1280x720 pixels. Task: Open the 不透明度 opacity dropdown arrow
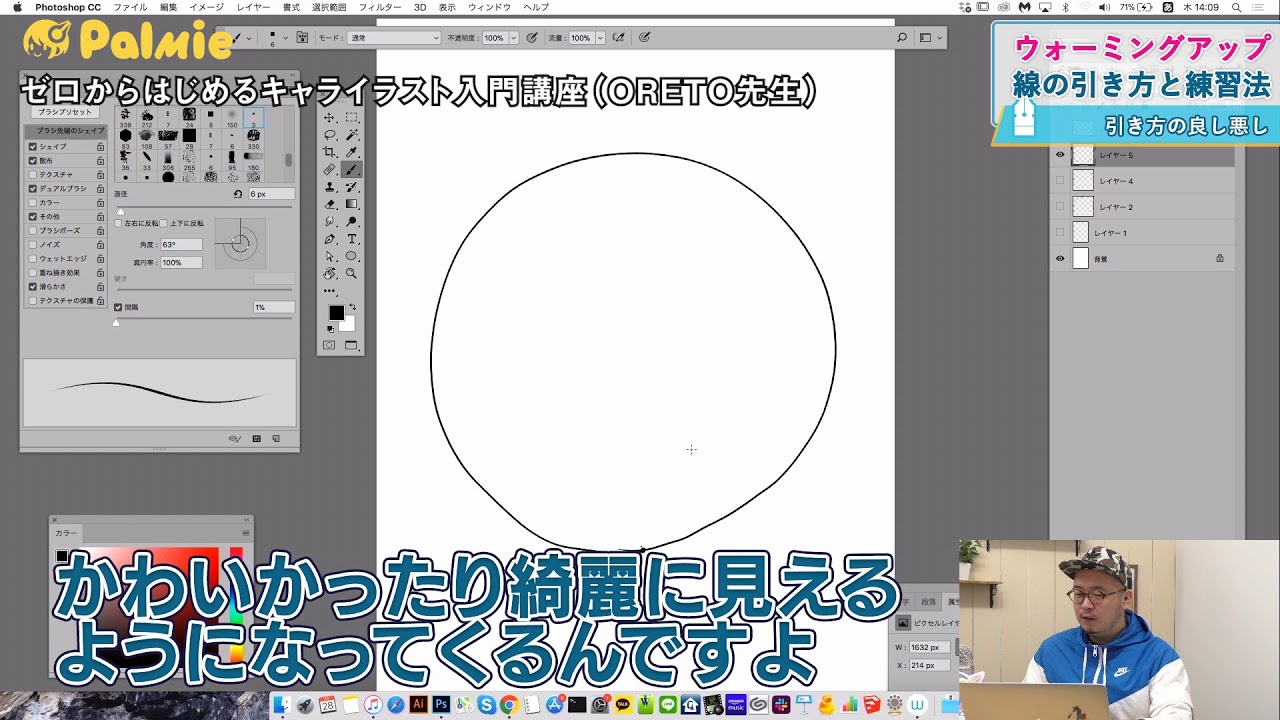pos(516,38)
